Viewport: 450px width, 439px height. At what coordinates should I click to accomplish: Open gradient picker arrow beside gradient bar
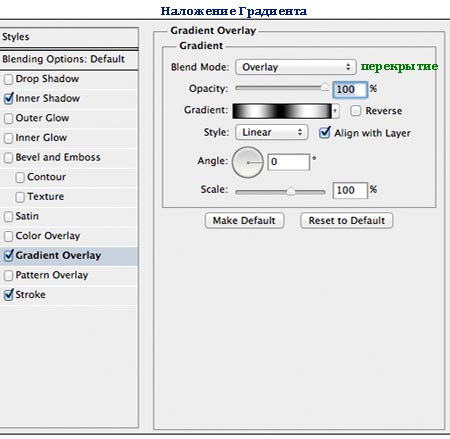[x=336, y=111]
